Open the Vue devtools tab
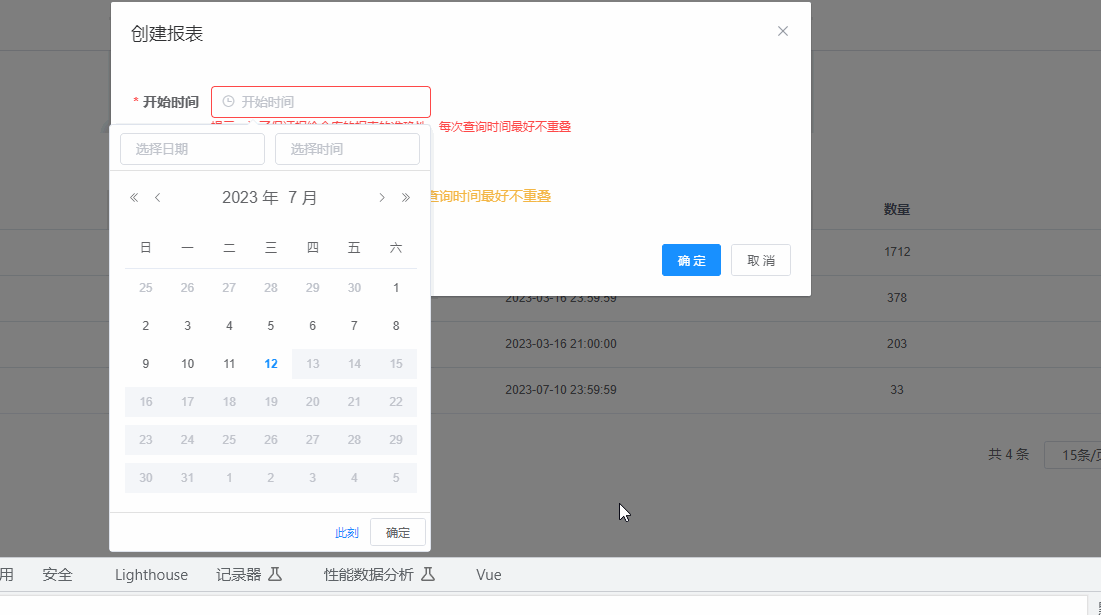Viewport: 1101px width, 615px height. 489,575
